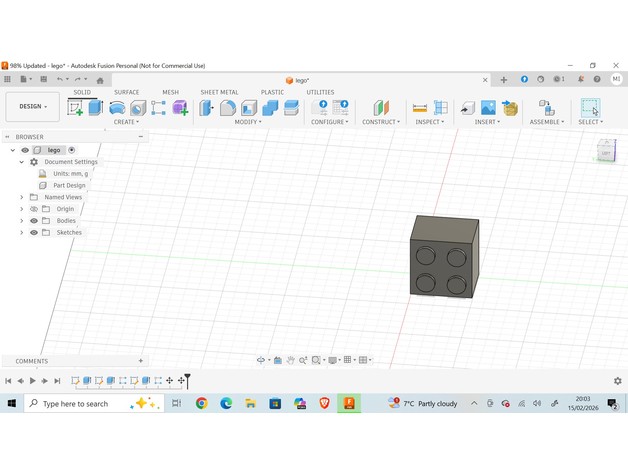Jump to timeline end
The height and width of the screenshot is (472, 628).
pos(57,381)
